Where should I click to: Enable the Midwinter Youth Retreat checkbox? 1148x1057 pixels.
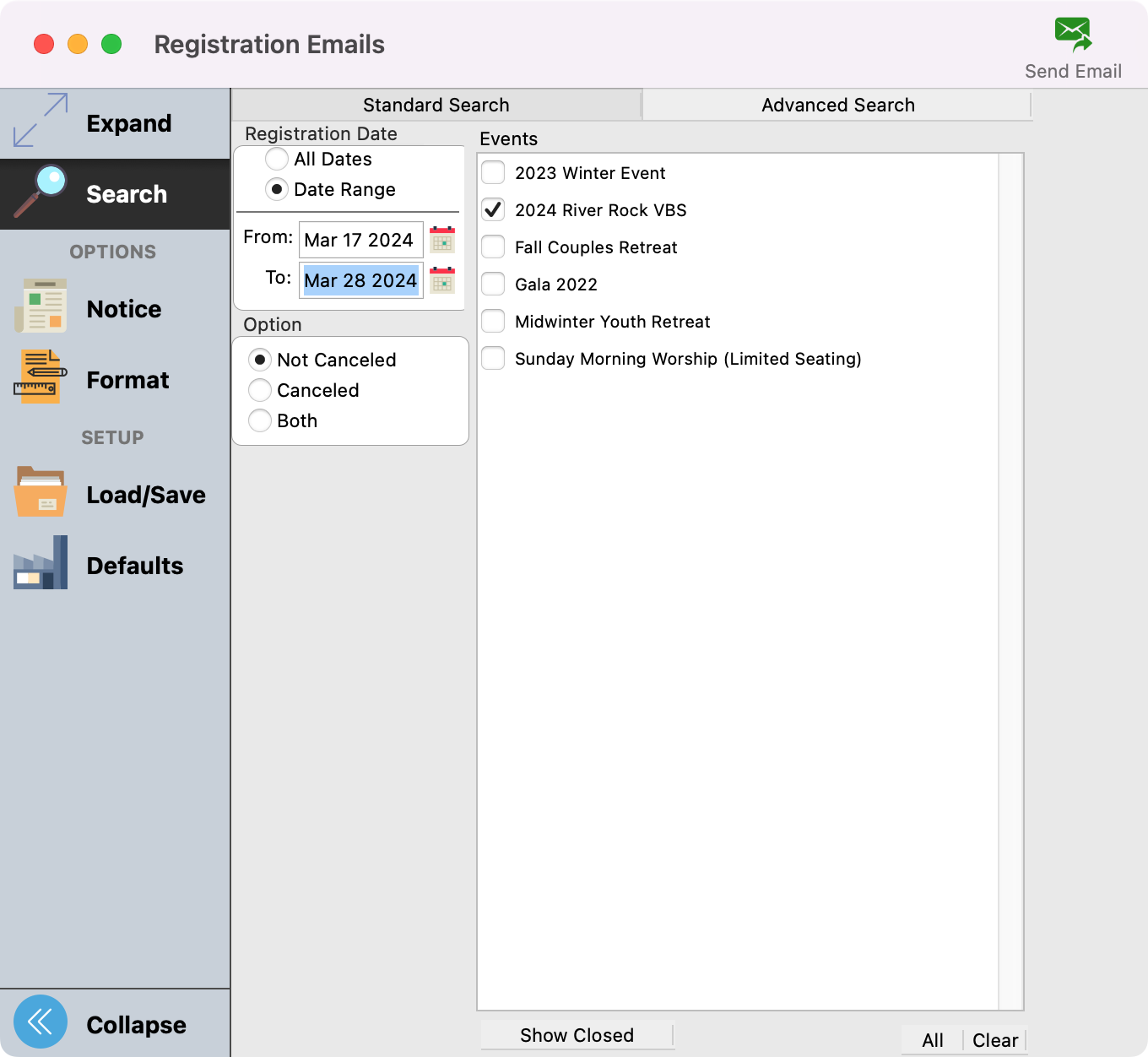click(x=493, y=321)
